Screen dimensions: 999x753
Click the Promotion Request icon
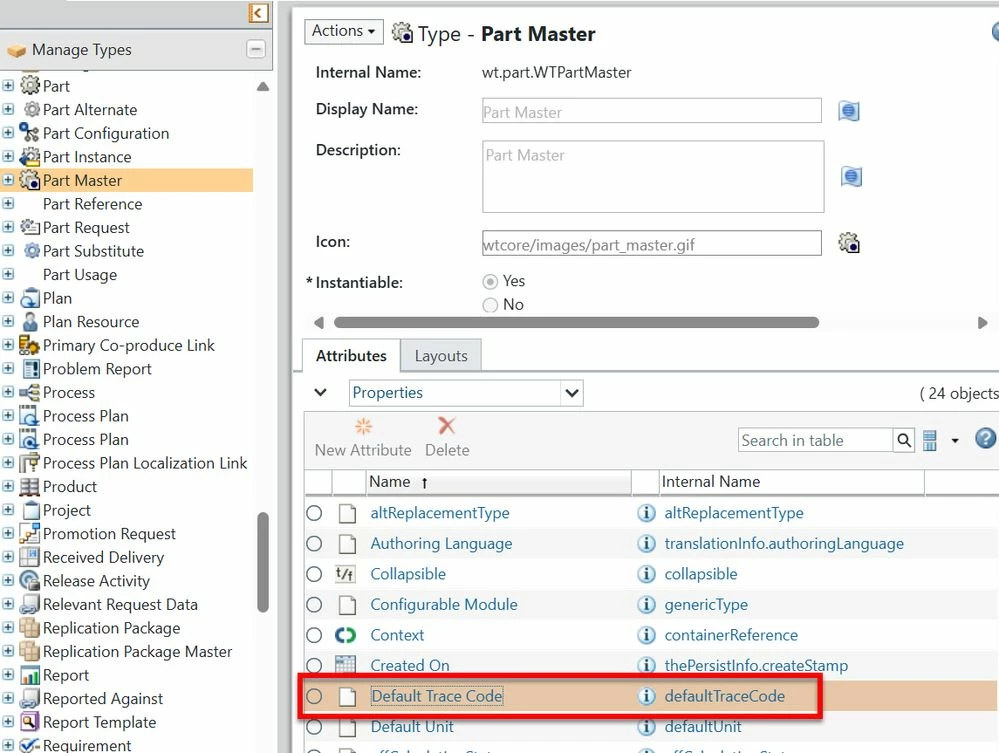pyautogui.click(x=29, y=533)
